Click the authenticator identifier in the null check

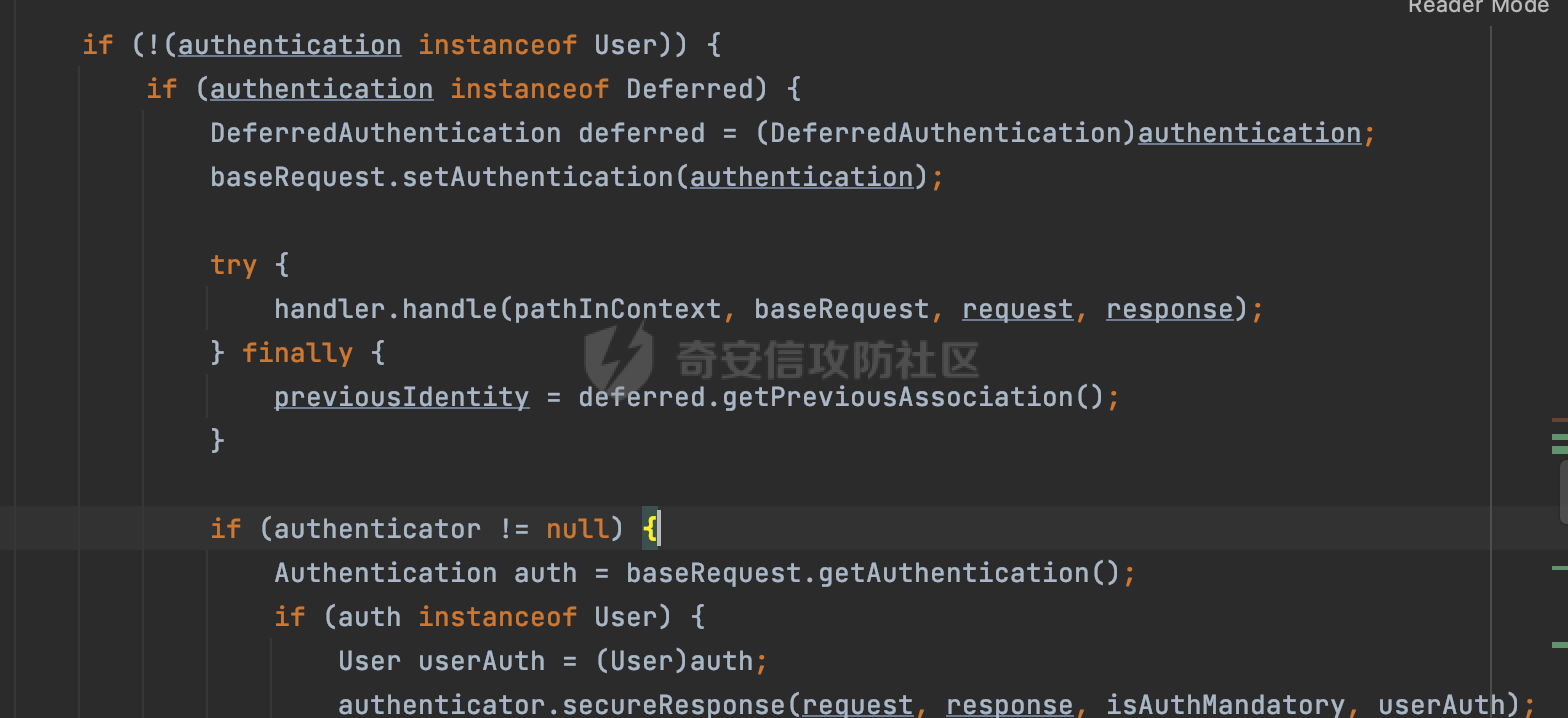click(x=377, y=529)
